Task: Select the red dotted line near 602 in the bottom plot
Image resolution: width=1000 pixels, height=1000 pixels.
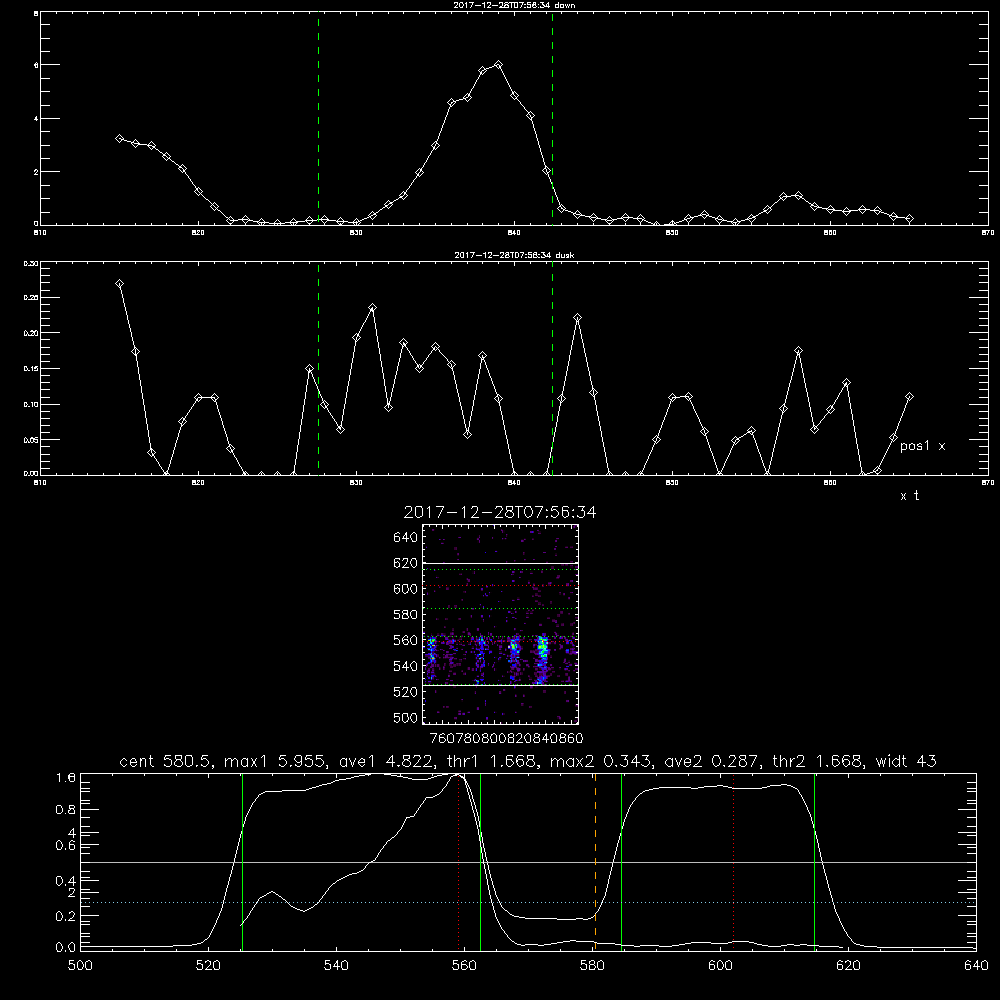Action: pyautogui.click(x=733, y=862)
